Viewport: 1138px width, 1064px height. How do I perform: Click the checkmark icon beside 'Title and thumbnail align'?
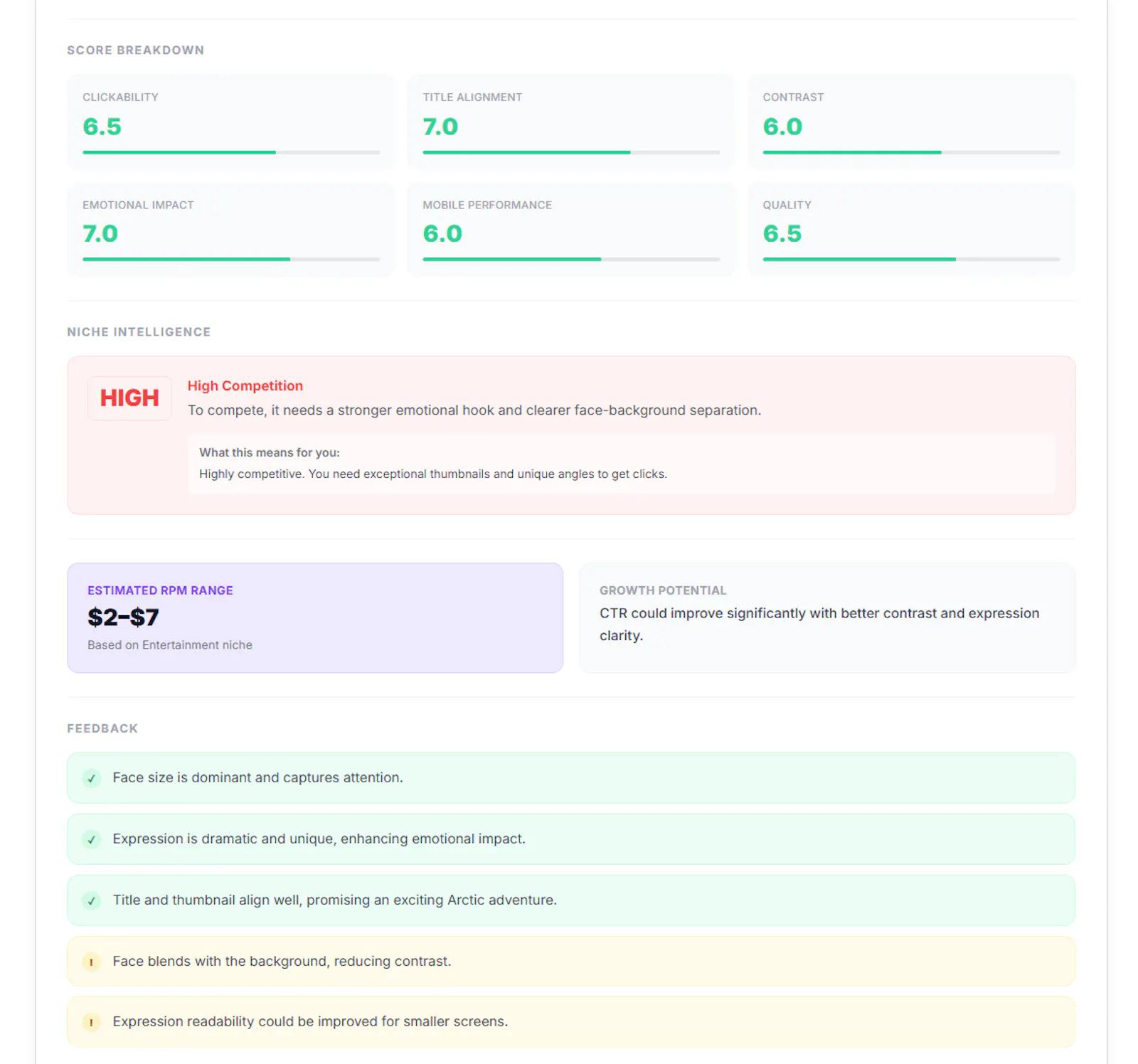91,900
